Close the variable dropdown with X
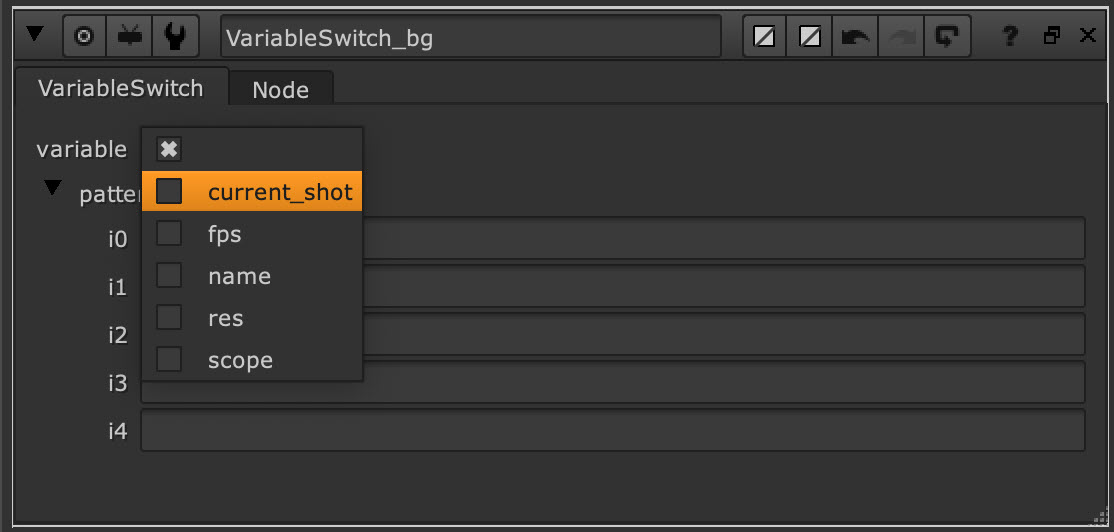The width and height of the screenshot is (1114, 532). (x=169, y=149)
